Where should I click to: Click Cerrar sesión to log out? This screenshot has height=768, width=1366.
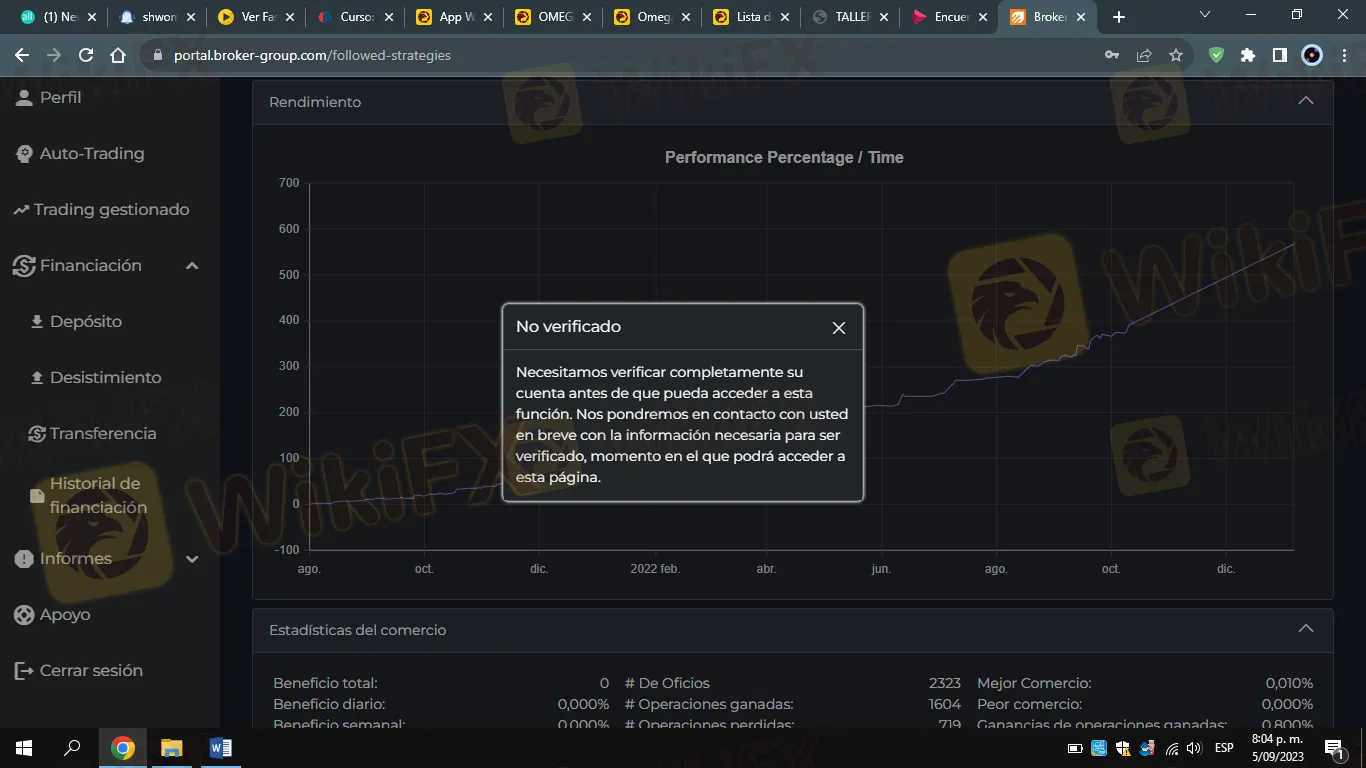90,671
